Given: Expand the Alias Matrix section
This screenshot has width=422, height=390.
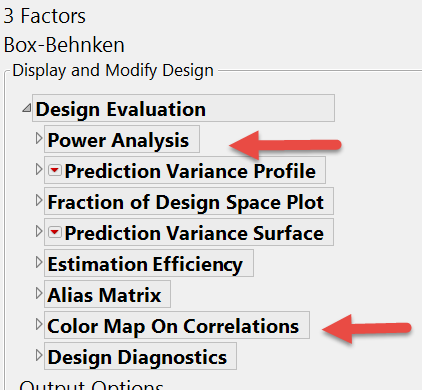Looking at the screenshot, I should click(39, 294).
